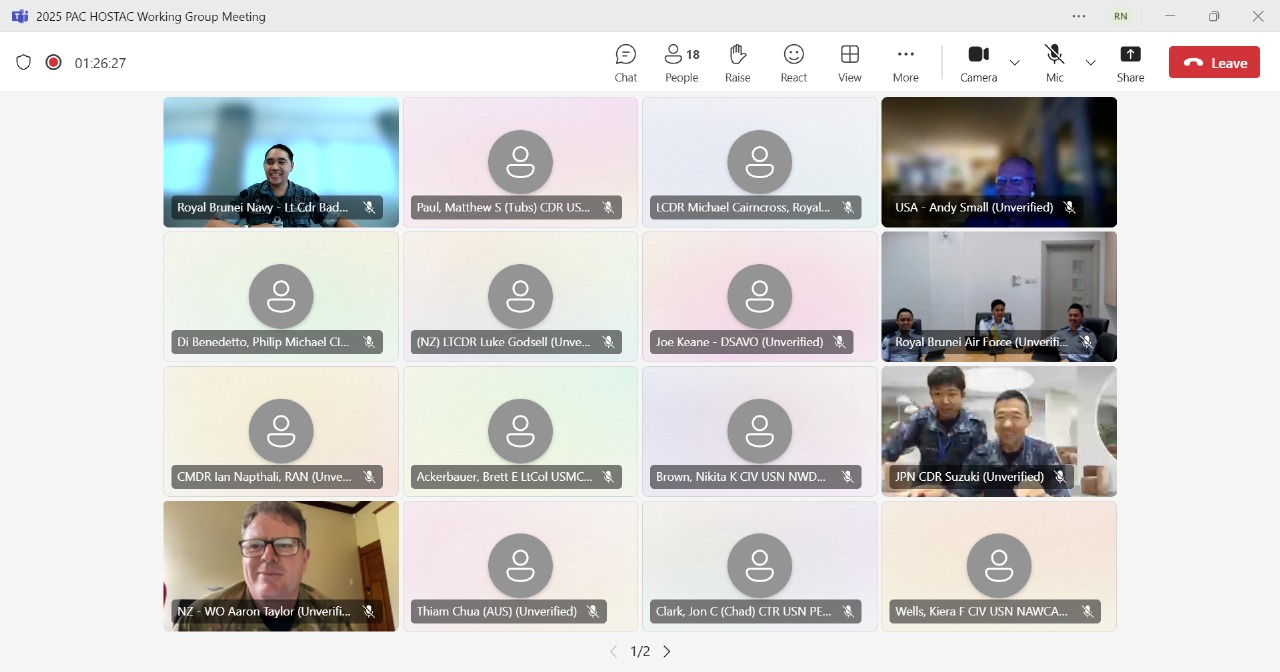1280x672 pixels.
Task: Click mute icon on Andy Small's tile
Action: (x=1069, y=208)
